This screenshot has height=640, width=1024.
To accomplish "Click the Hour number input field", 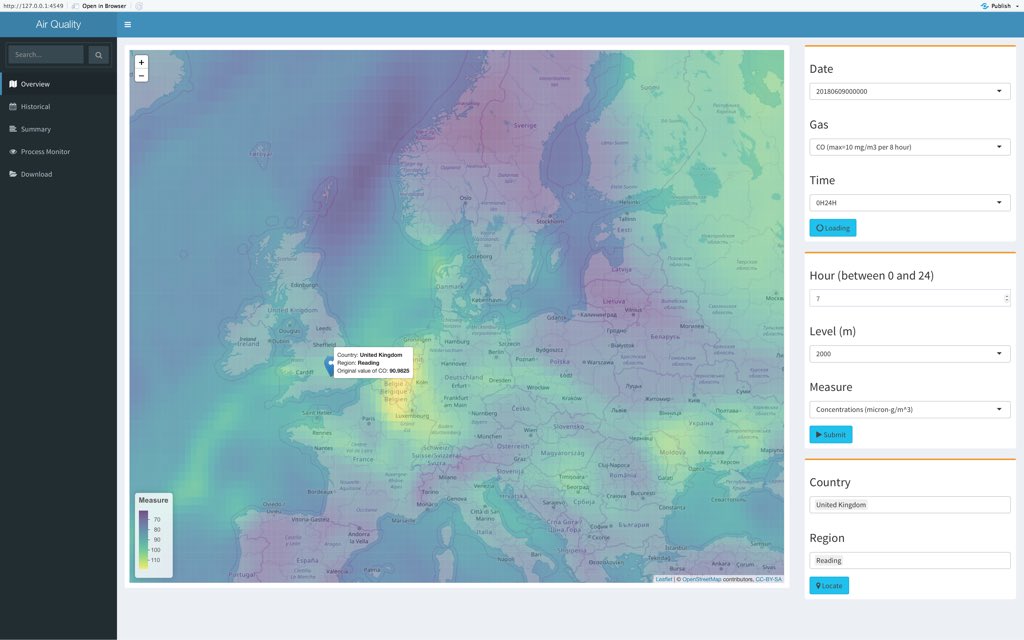I will point(909,298).
